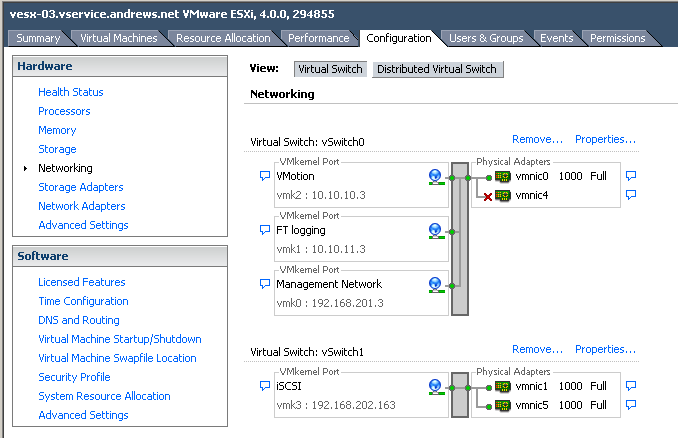Click Properties... for vSwitch0

(605, 139)
